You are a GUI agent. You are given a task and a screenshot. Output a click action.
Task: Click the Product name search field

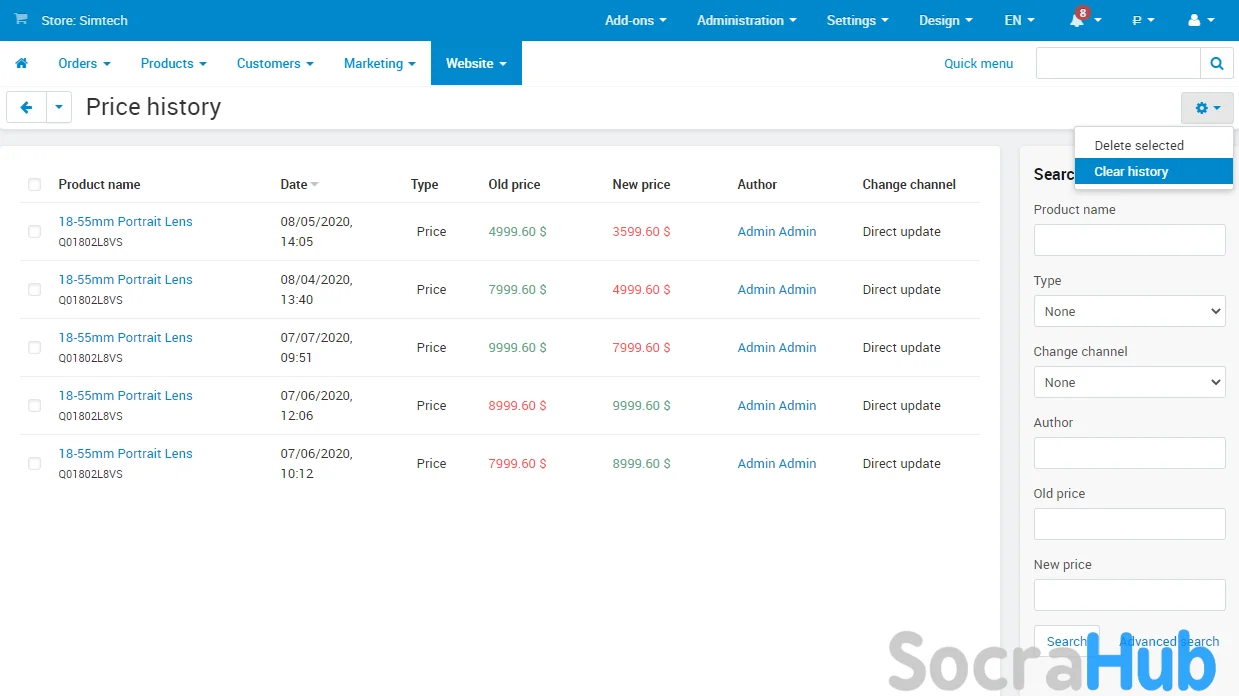(x=1129, y=240)
